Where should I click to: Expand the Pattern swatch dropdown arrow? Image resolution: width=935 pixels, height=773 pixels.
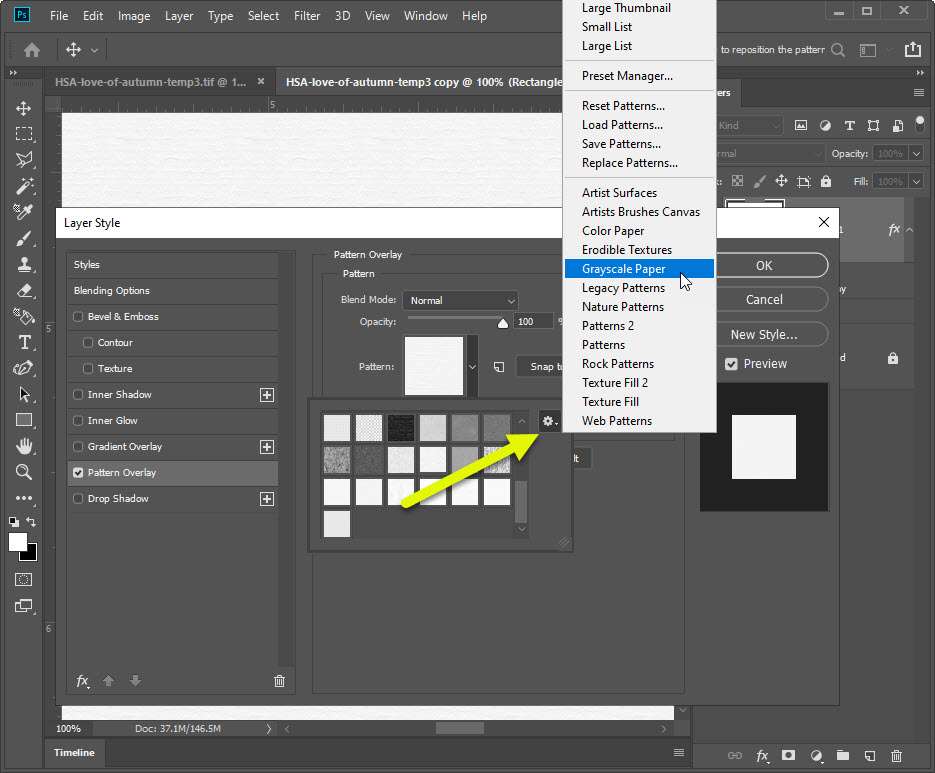[x=473, y=367]
